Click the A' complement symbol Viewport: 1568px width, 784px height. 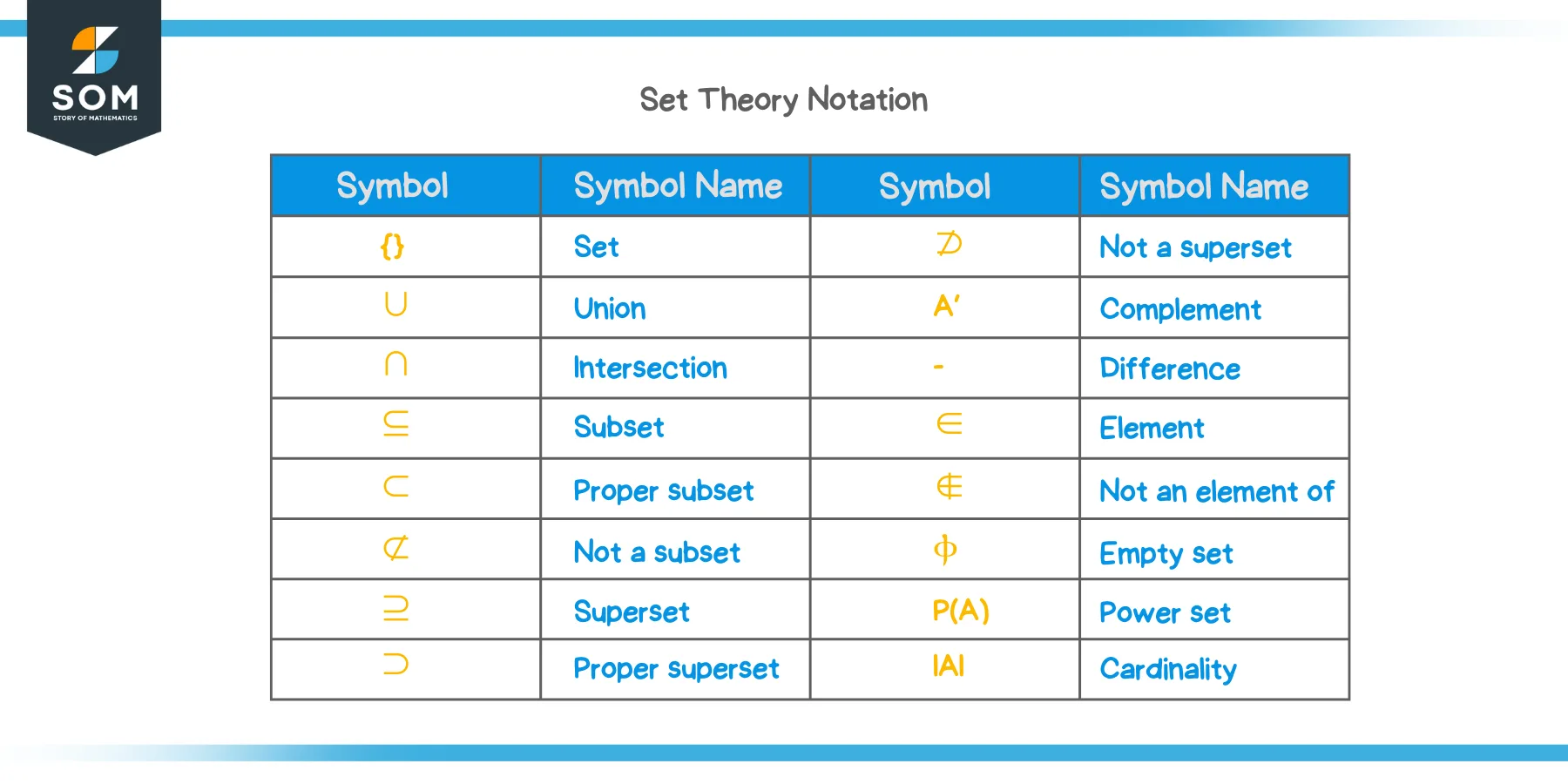tap(947, 306)
